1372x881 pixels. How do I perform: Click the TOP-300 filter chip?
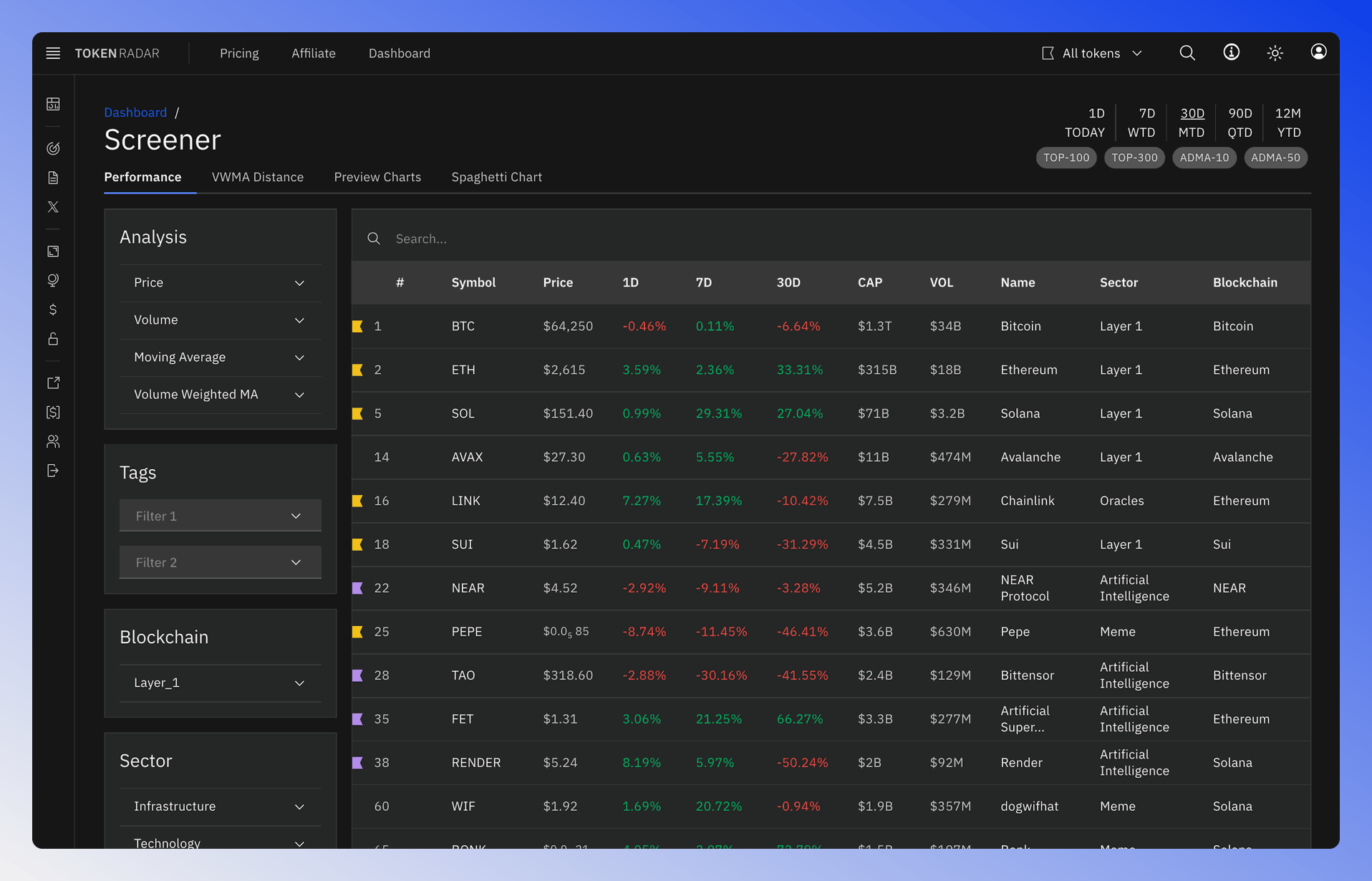coord(1134,158)
